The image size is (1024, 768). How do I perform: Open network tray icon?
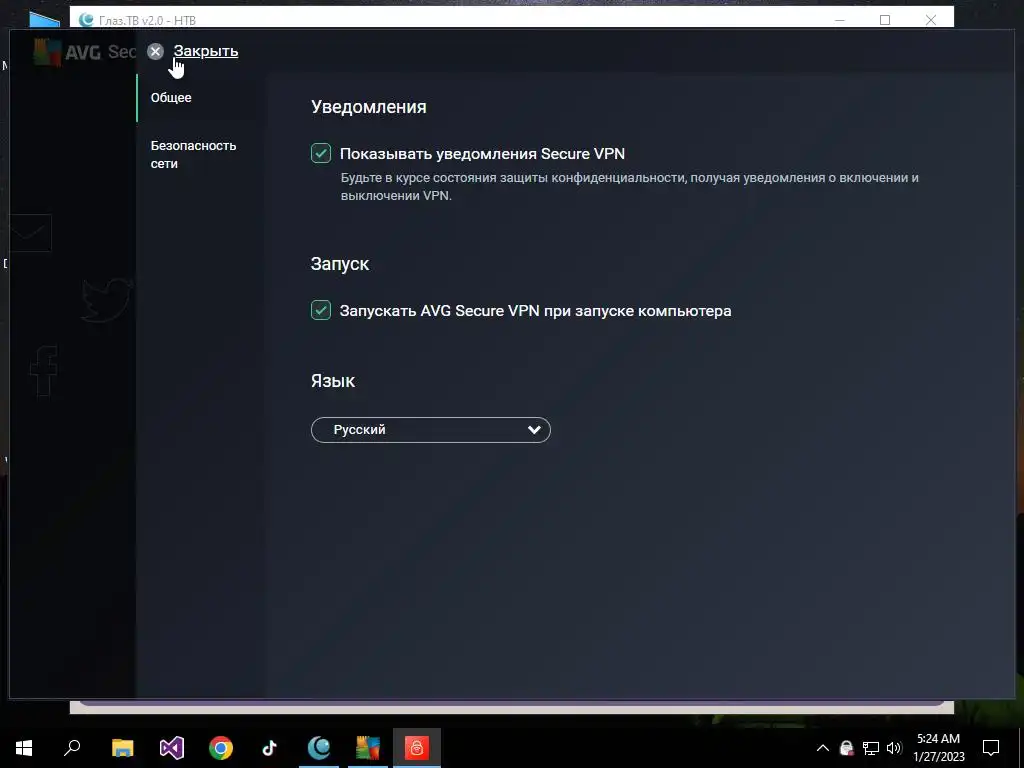[871, 748]
